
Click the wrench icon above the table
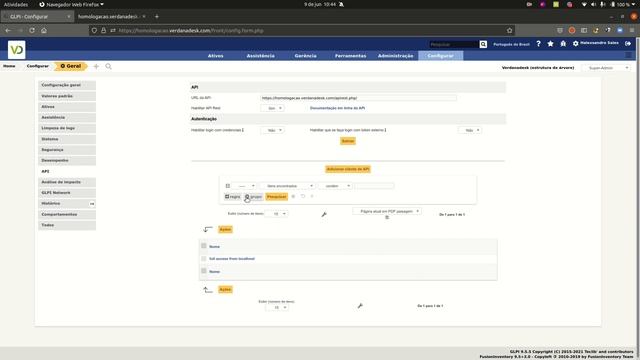tap(324, 214)
